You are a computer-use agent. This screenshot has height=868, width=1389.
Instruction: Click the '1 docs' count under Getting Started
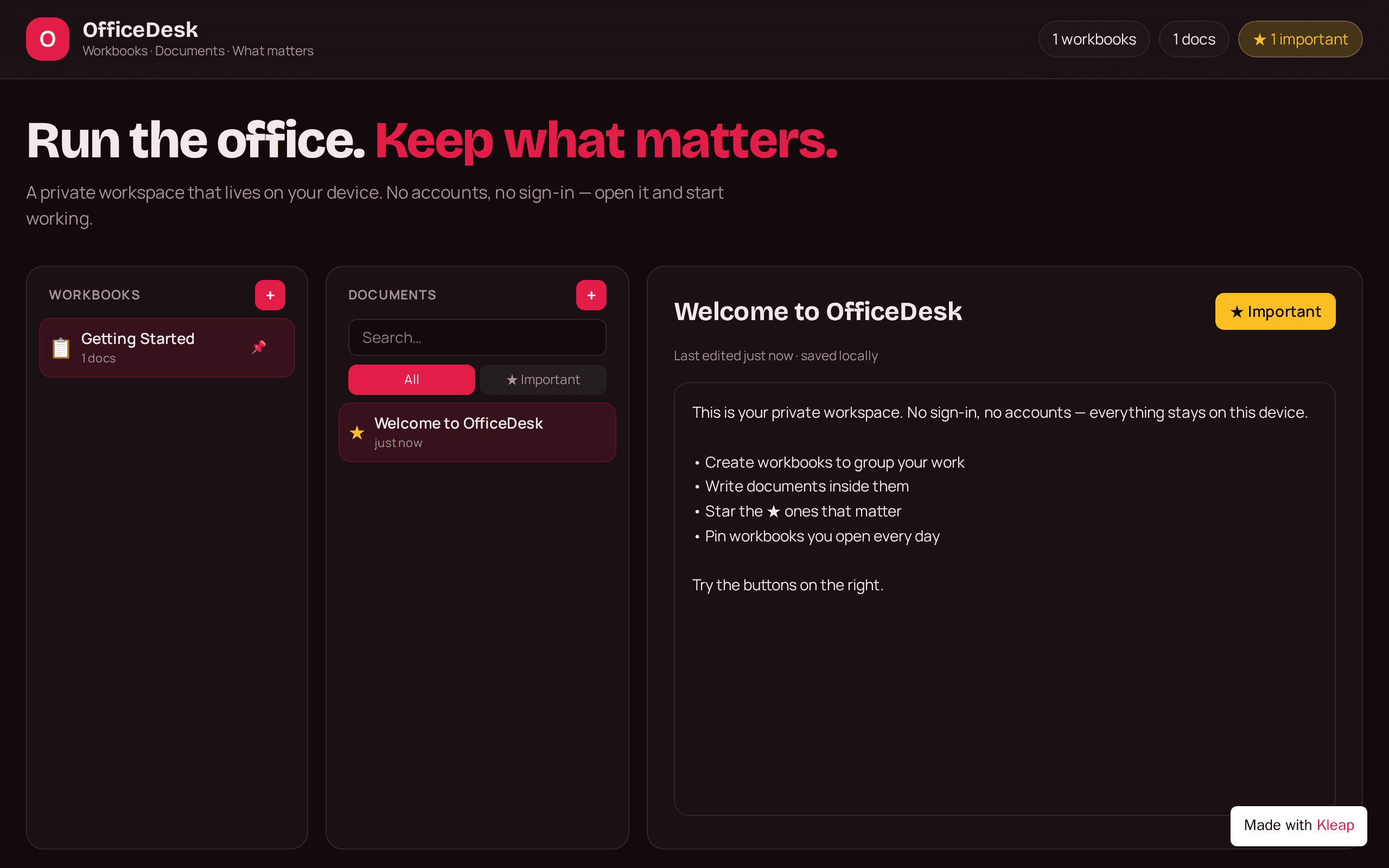pos(98,358)
